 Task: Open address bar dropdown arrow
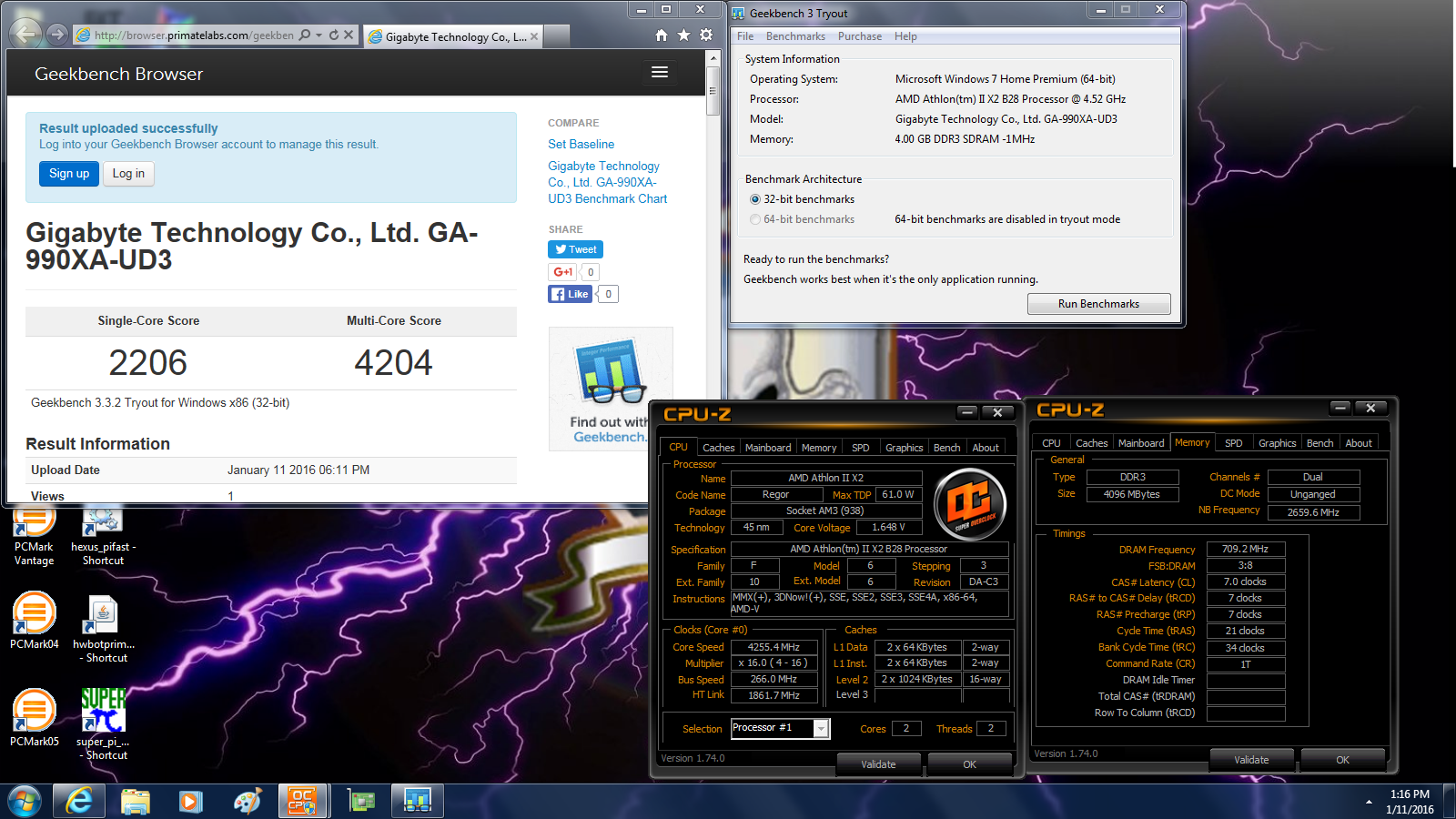coord(319,35)
